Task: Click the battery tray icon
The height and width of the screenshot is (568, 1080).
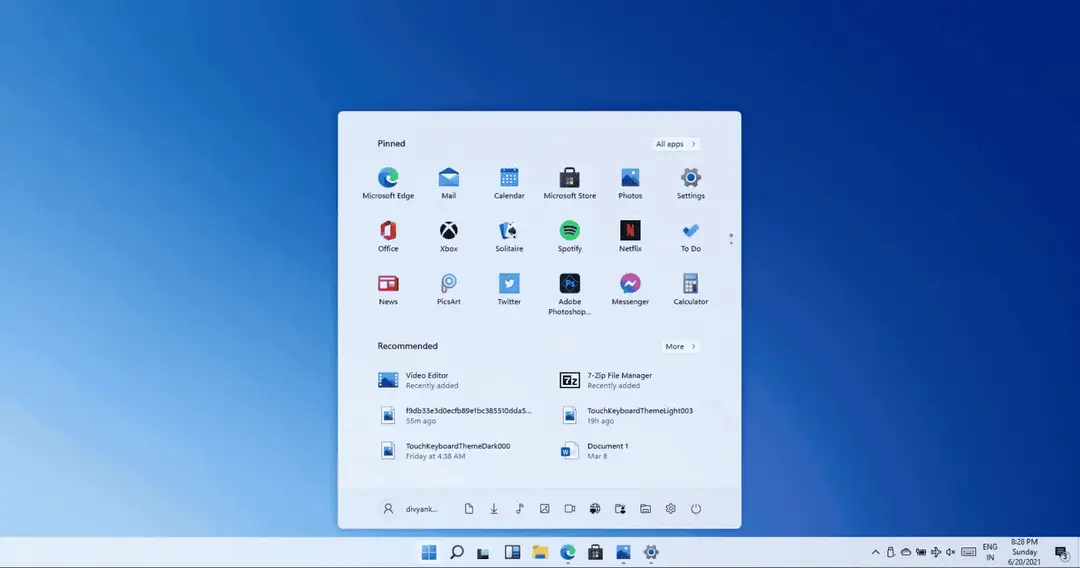Action: (921, 552)
